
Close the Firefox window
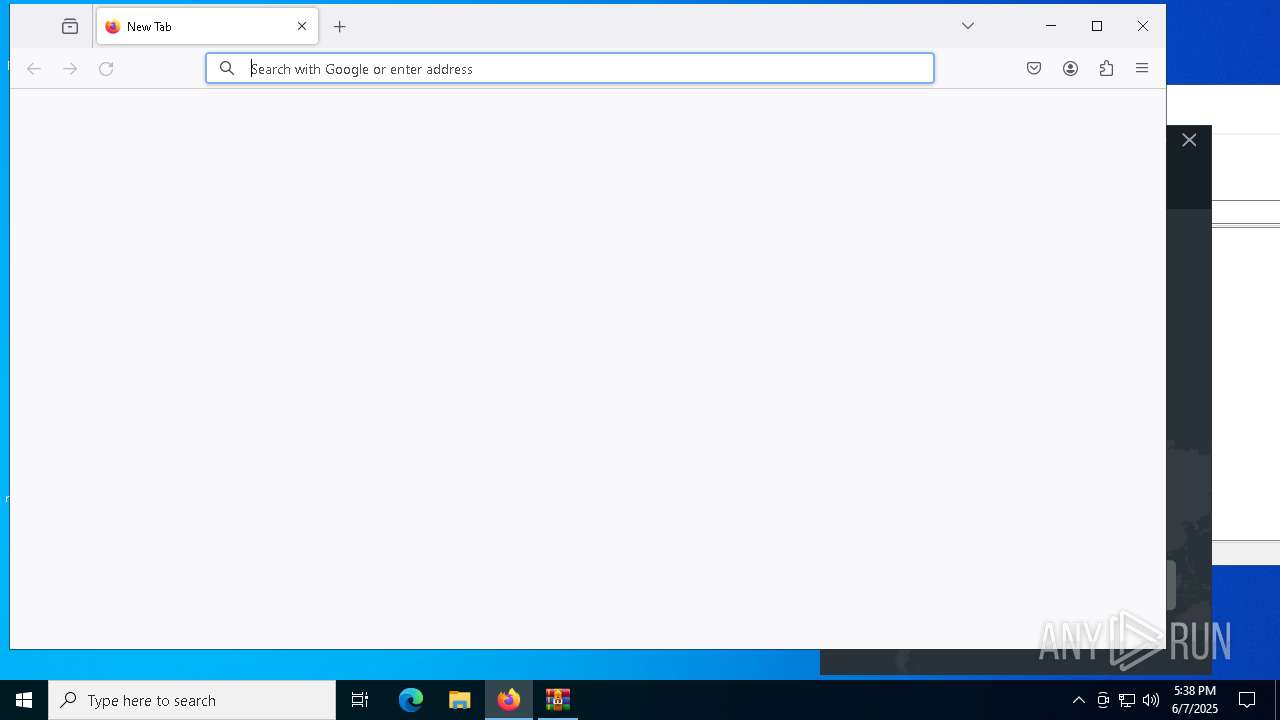point(1143,26)
